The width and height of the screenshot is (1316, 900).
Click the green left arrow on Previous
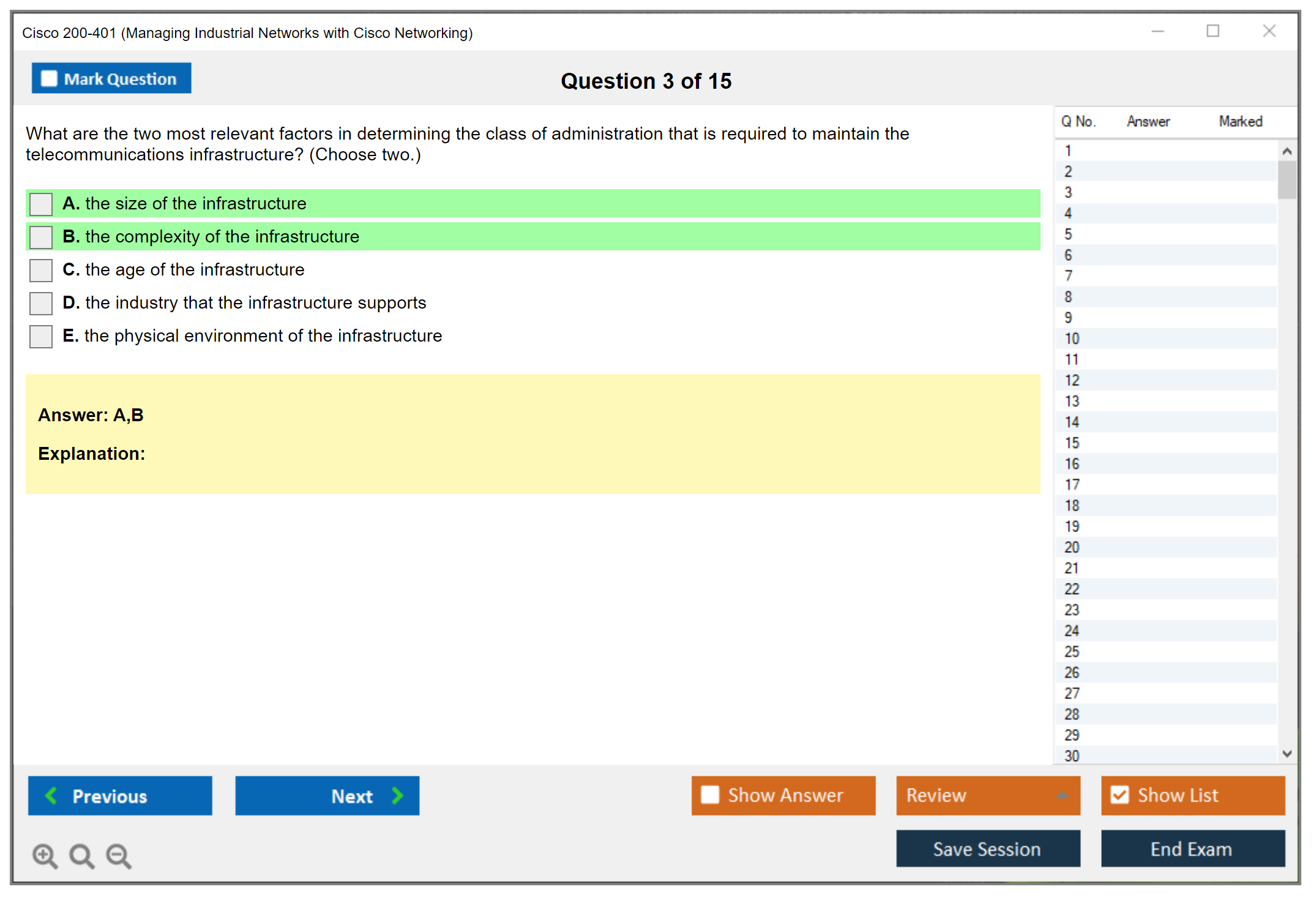[x=51, y=795]
